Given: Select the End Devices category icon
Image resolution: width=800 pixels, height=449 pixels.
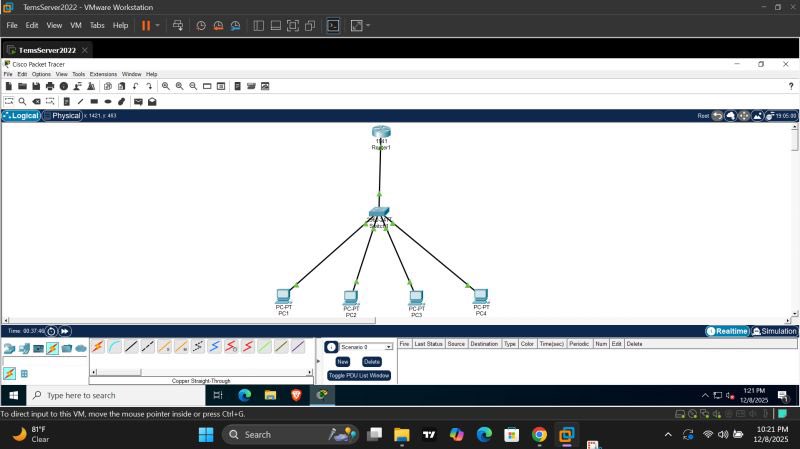Looking at the screenshot, I should pos(23,348).
